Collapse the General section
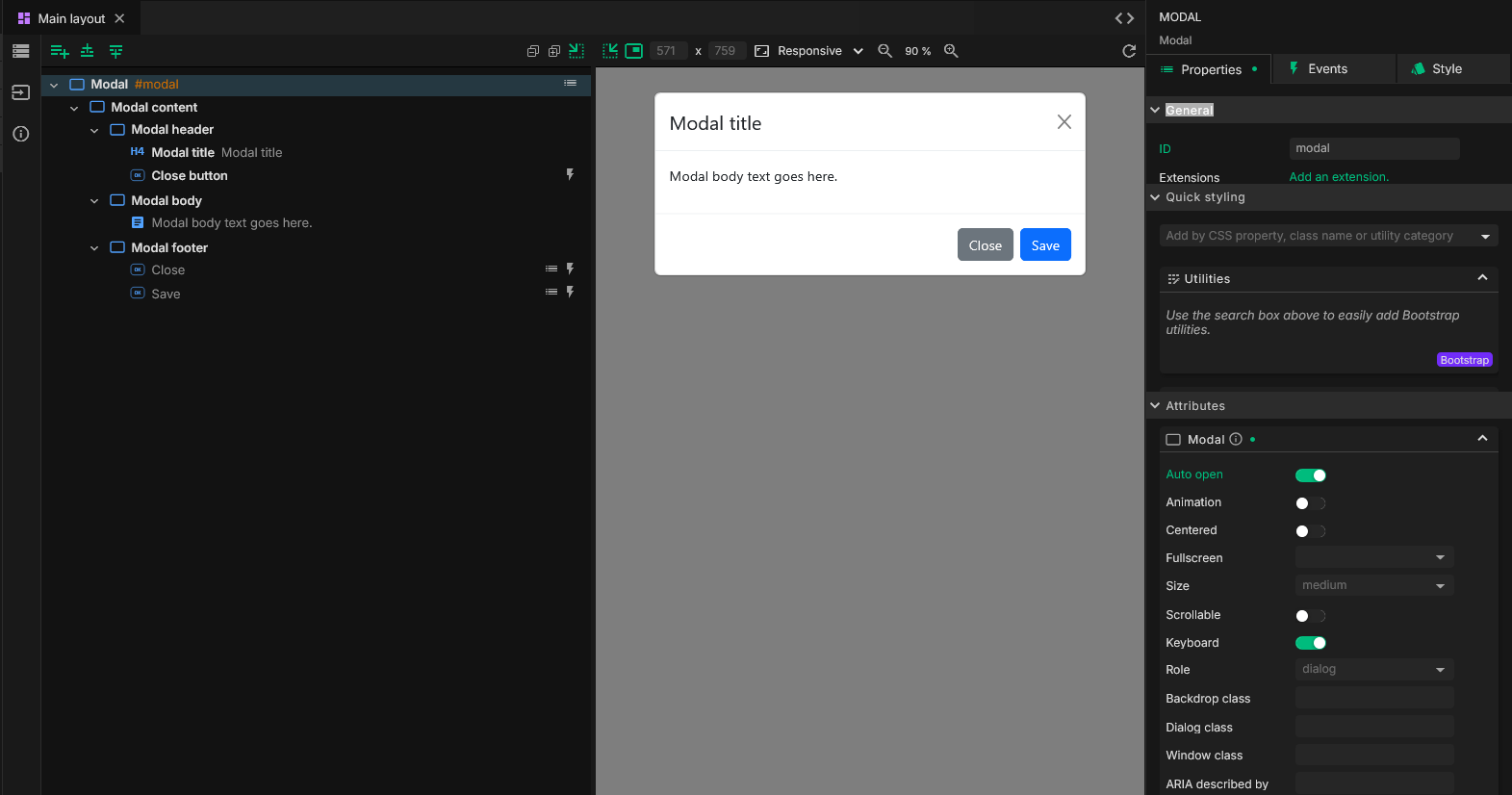The width and height of the screenshot is (1512, 795). pos(1155,110)
